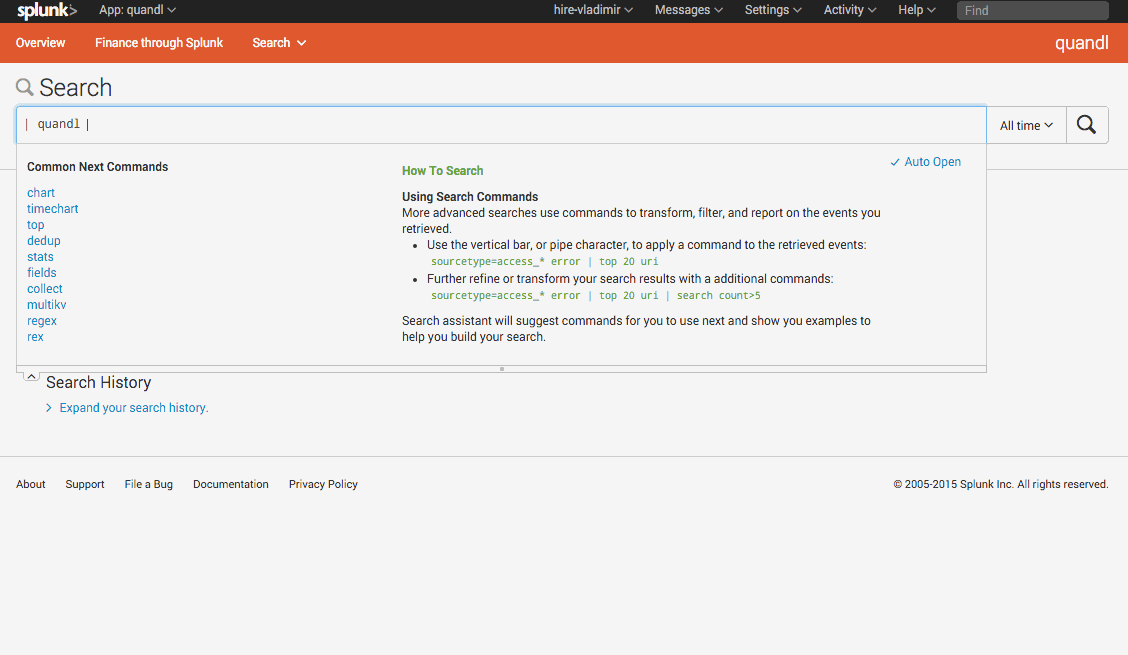The image size is (1128, 655).
Task: Open the Documentation footer link
Action: 231,484
